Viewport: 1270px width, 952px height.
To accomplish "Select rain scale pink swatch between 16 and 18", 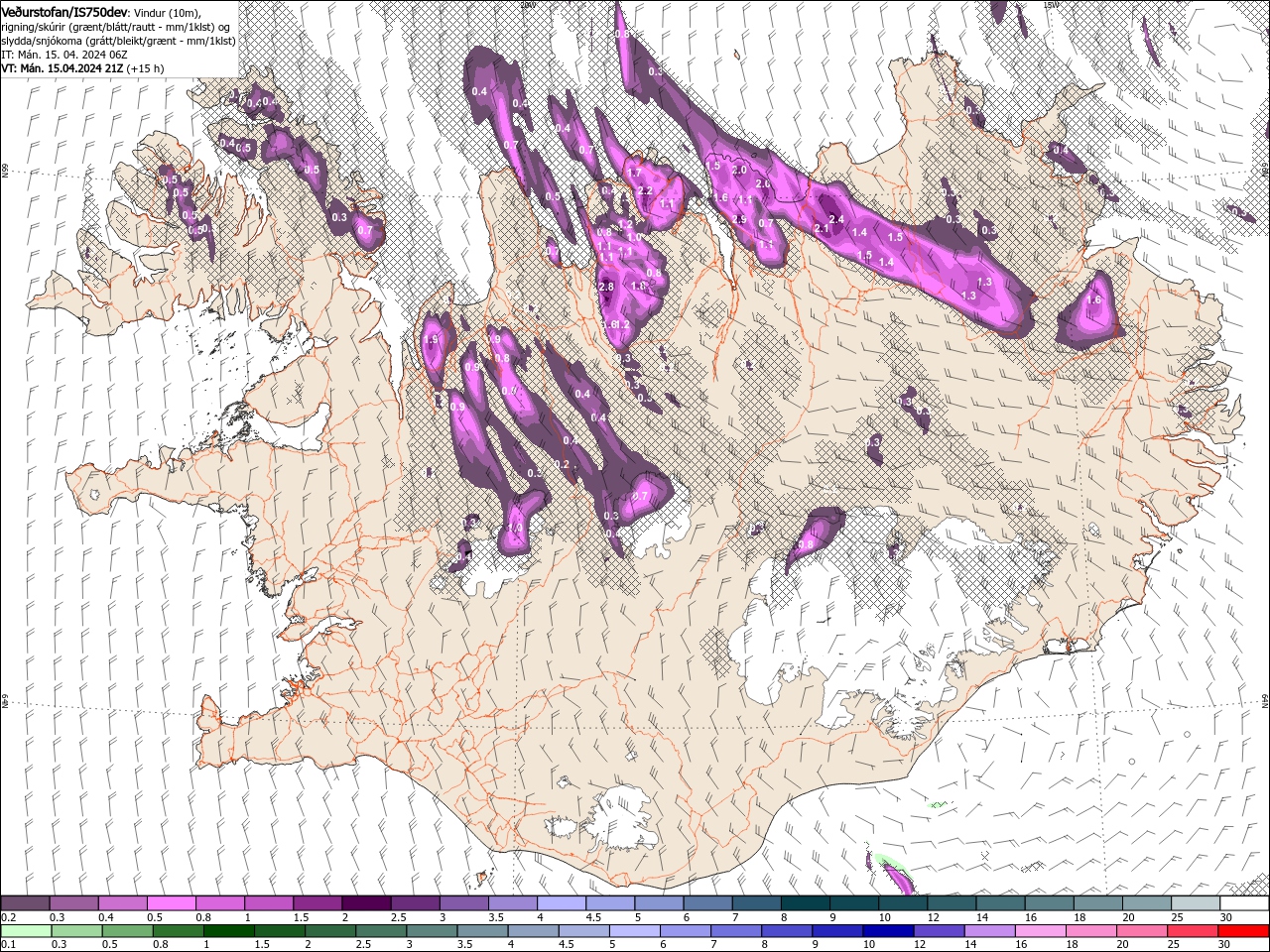I will coord(1040,931).
